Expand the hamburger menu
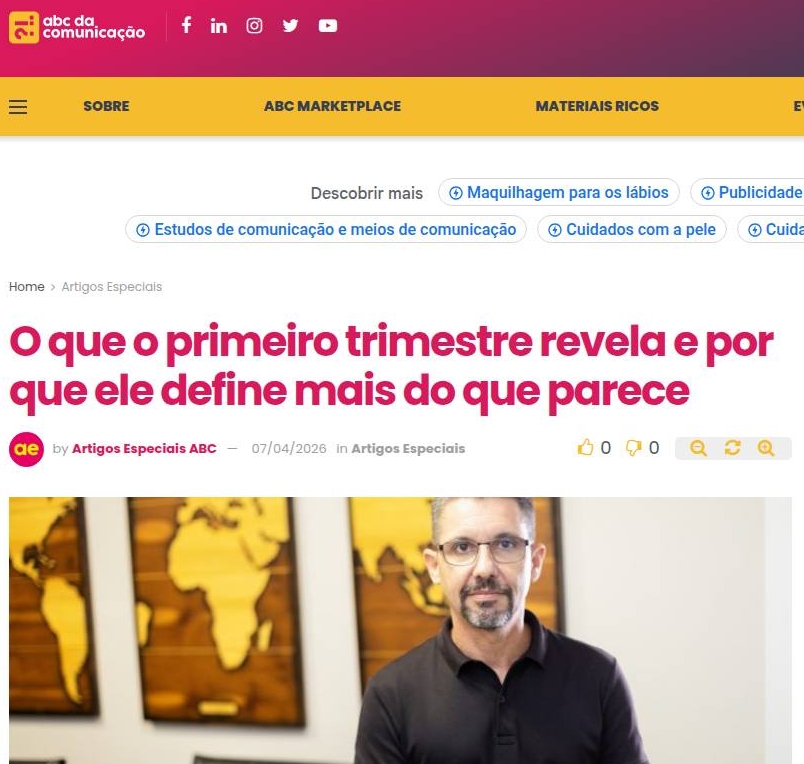The image size is (804, 764). (x=18, y=107)
